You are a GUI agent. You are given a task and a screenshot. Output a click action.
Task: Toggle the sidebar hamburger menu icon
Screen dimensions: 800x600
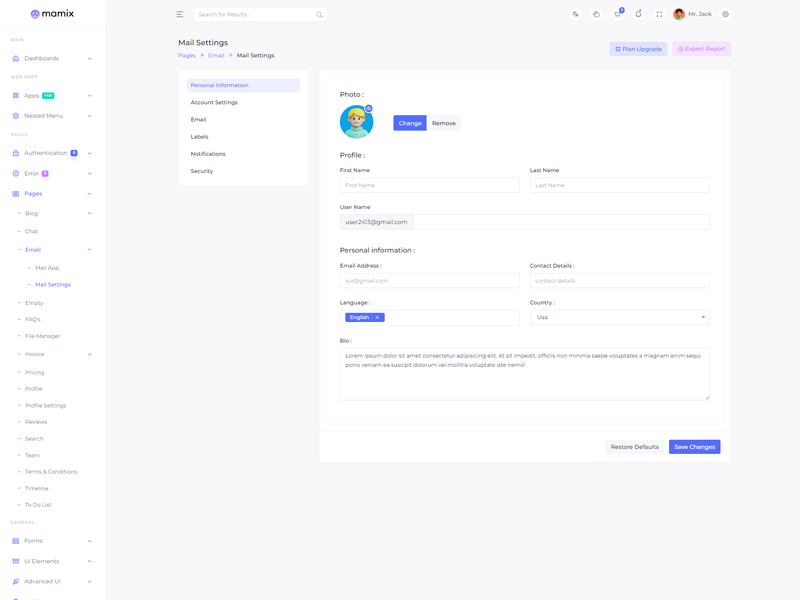(x=180, y=14)
